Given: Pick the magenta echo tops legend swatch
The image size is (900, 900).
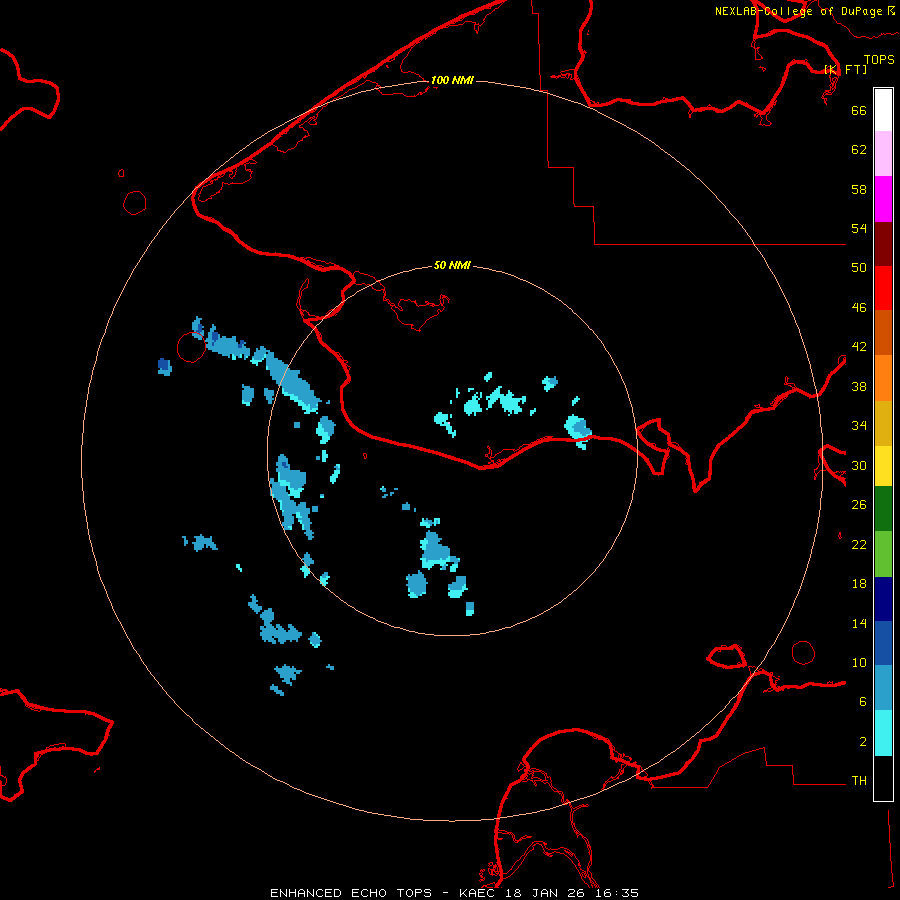Looking at the screenshot, I should click(x=883, y=199).
